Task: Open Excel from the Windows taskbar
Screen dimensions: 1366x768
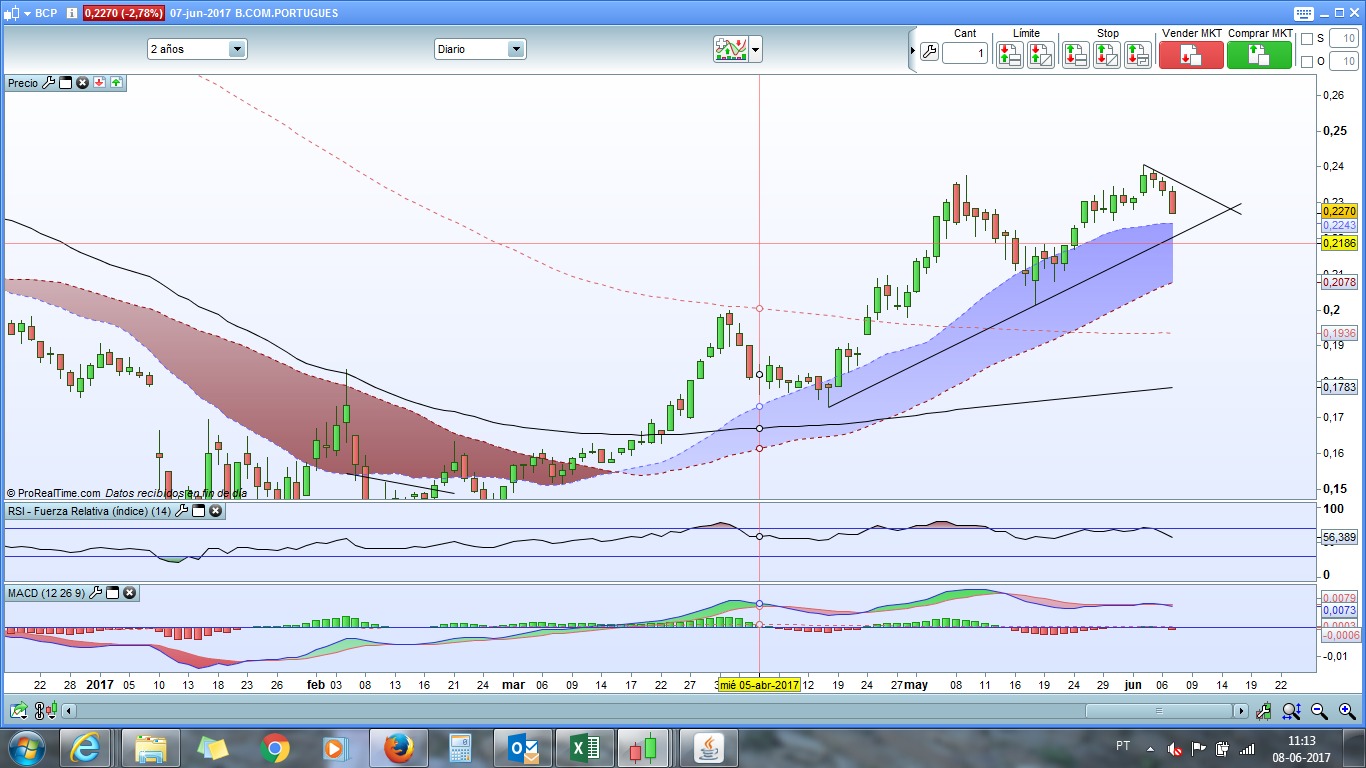Action: pos(585,747)
